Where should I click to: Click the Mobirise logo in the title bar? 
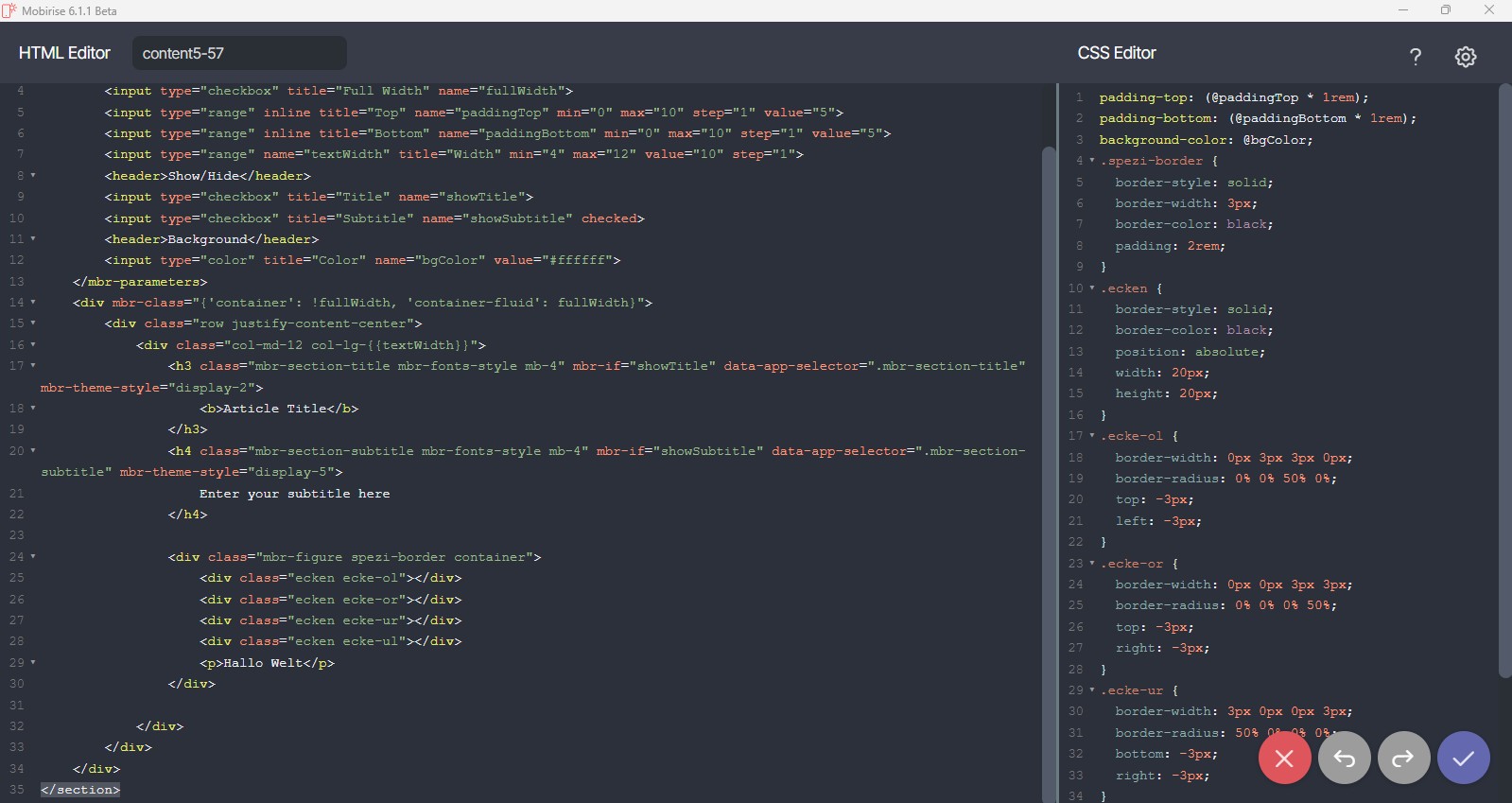pyautogui.click(x=9, y=10)
